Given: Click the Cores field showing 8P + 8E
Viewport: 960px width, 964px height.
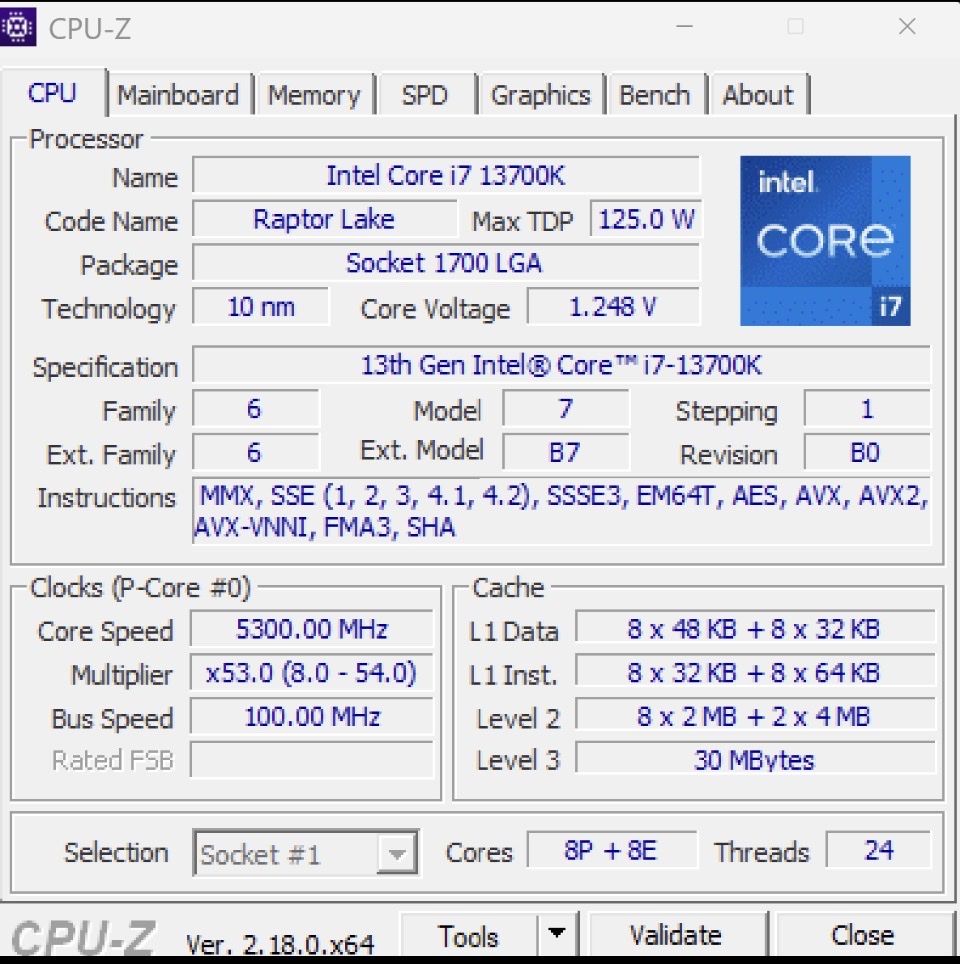Looking at the screenshot, I should [x=610, y=851].
